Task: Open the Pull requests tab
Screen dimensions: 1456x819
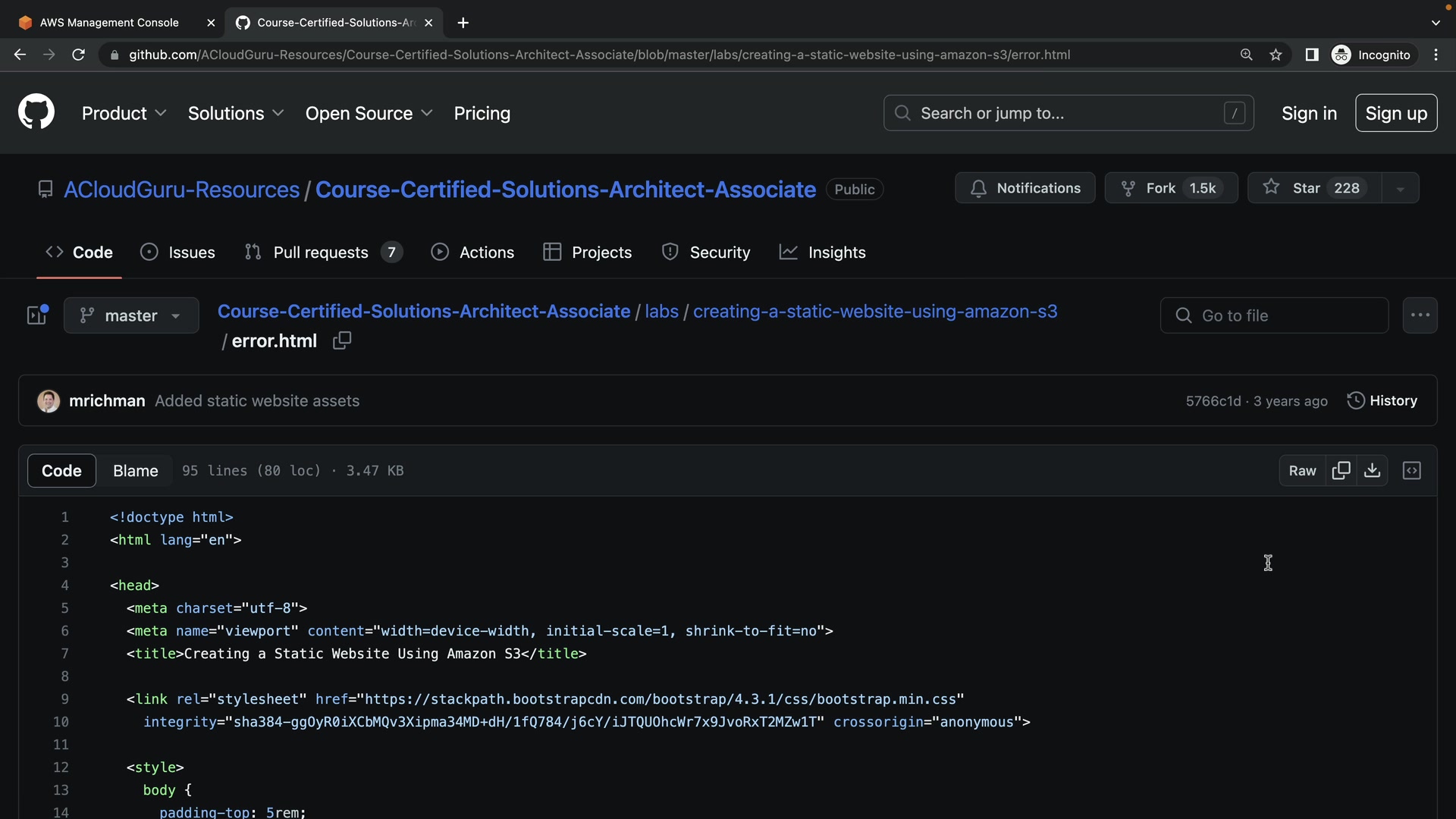Action: click(x=321, y=253)
